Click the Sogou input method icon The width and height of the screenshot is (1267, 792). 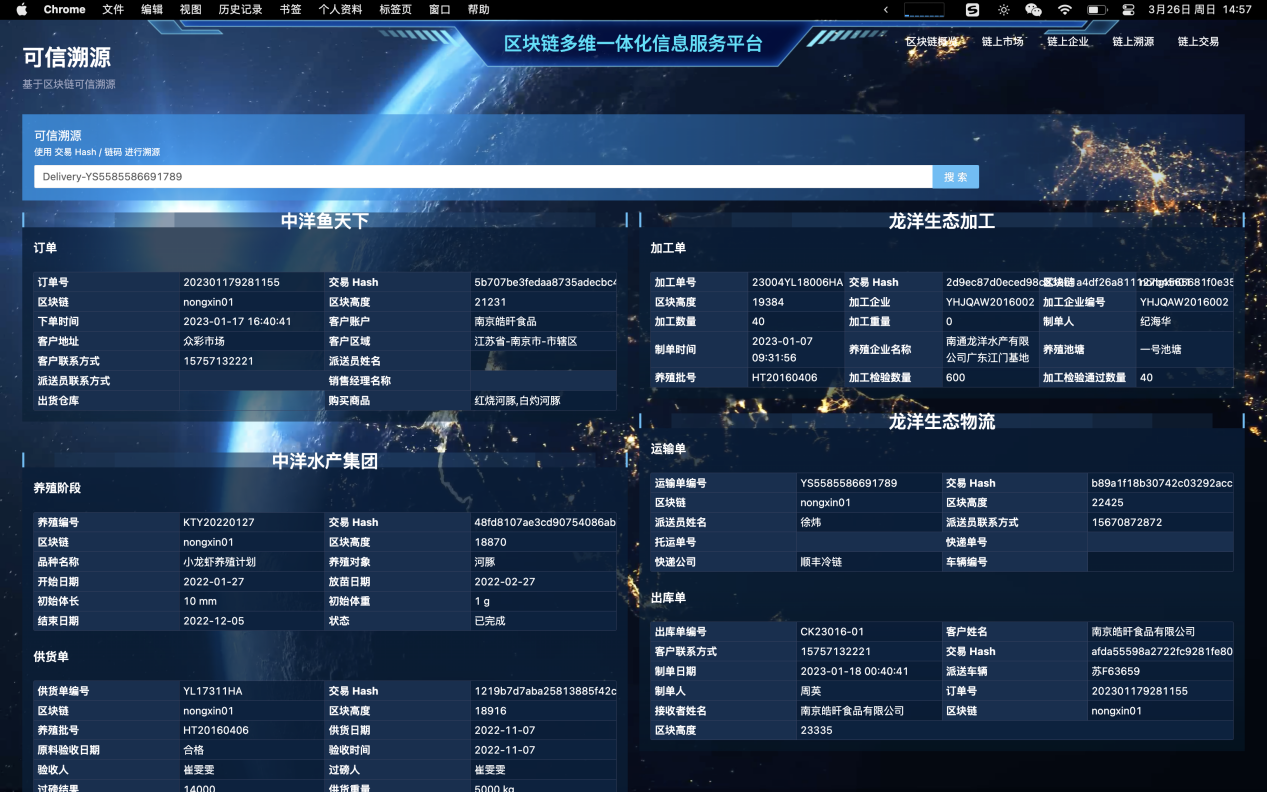[972, 9]
